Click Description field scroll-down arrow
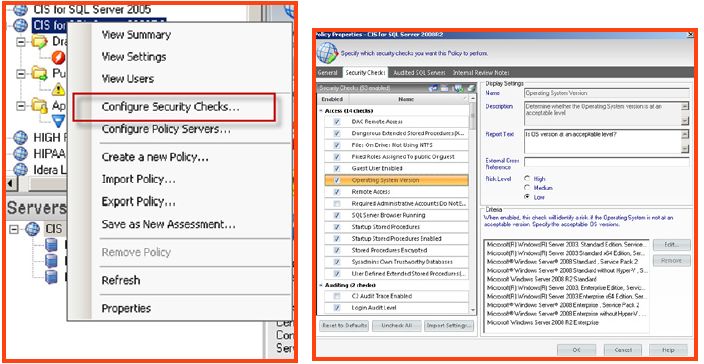Viewport: 704px width, 364px height. tap(685, 121)
